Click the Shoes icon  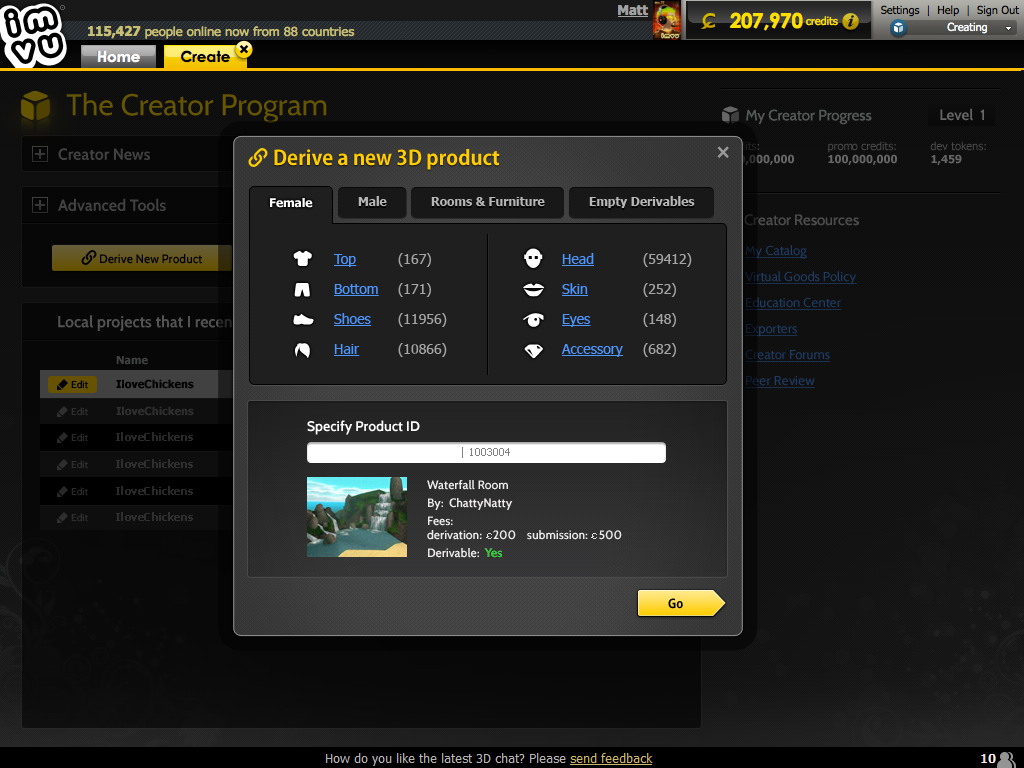point(303,319)
